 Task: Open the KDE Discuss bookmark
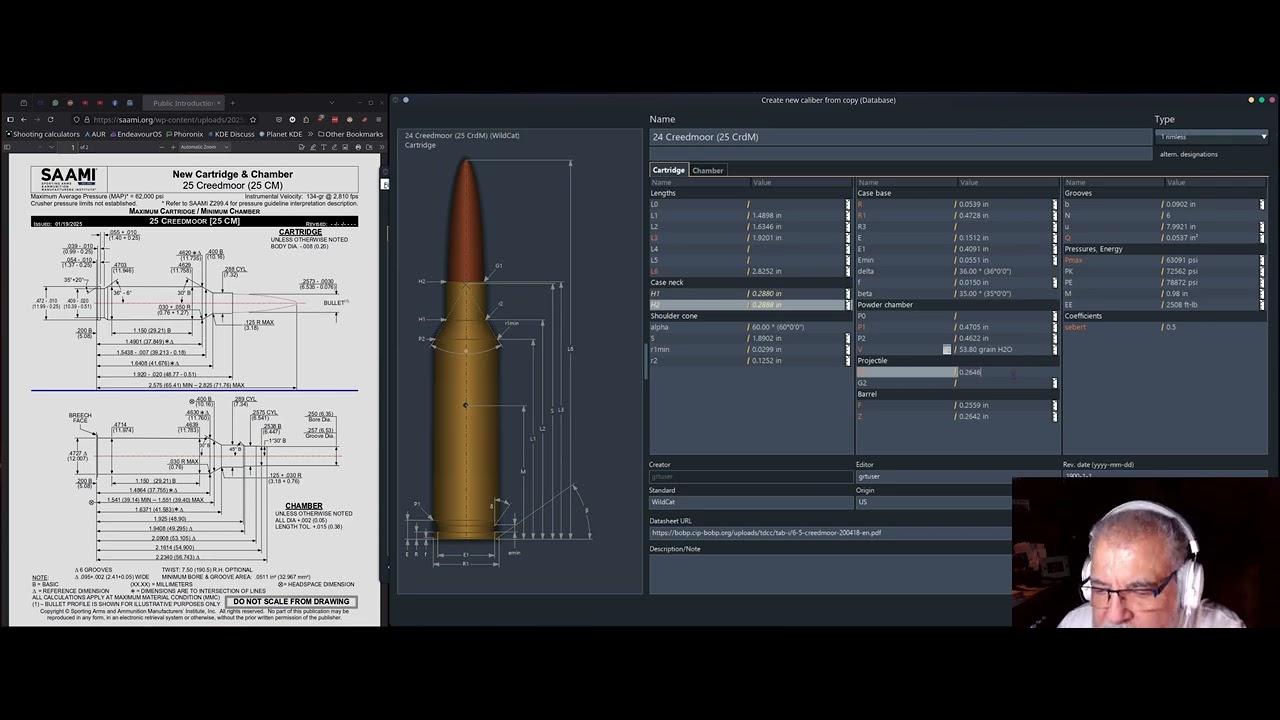pyautogui.click(x=231, y=134)
